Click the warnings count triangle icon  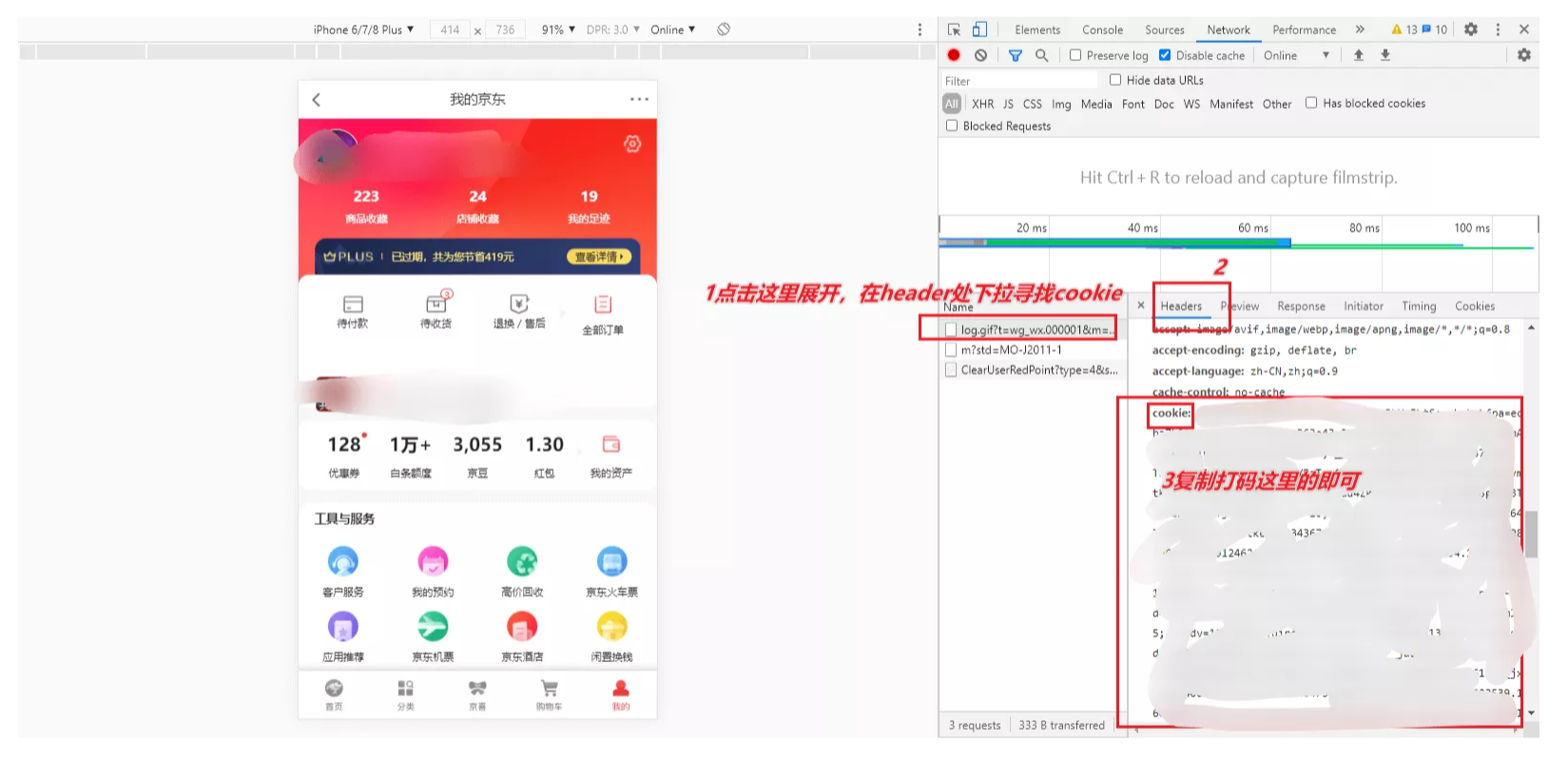1397,29
